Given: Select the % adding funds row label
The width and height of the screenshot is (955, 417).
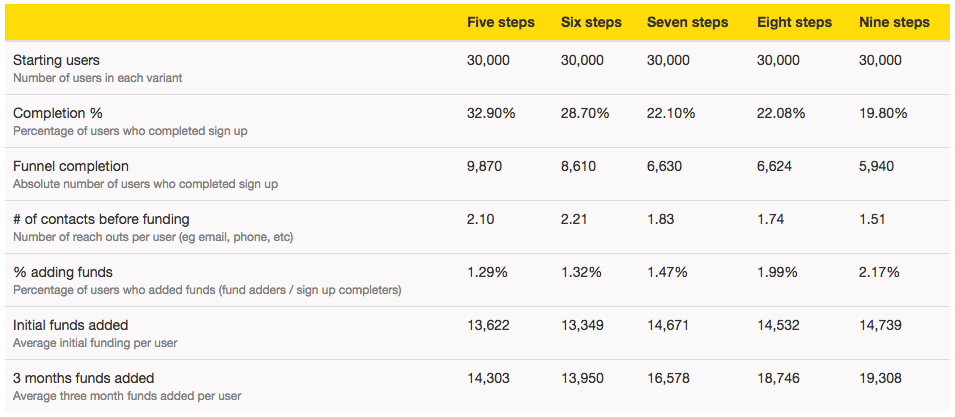Looking at the screenshot, I should pyautogui.click(x=63, y=272).
